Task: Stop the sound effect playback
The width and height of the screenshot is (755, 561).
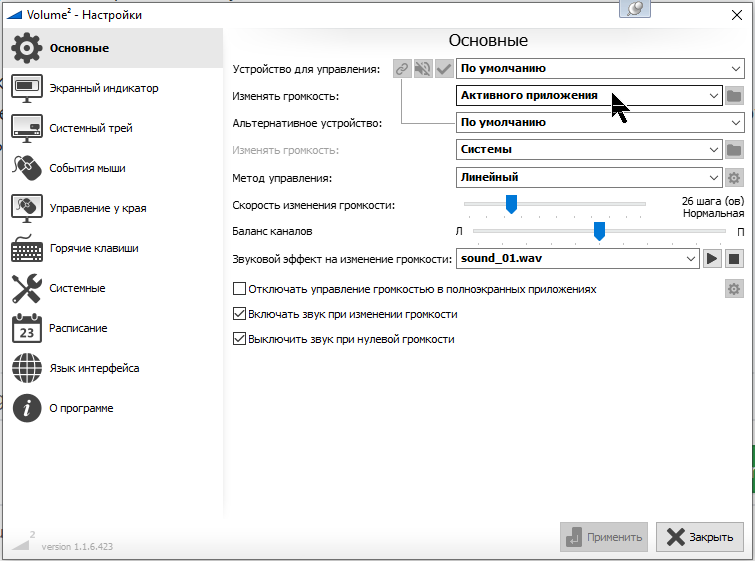Action: click(x=734, y=259)
